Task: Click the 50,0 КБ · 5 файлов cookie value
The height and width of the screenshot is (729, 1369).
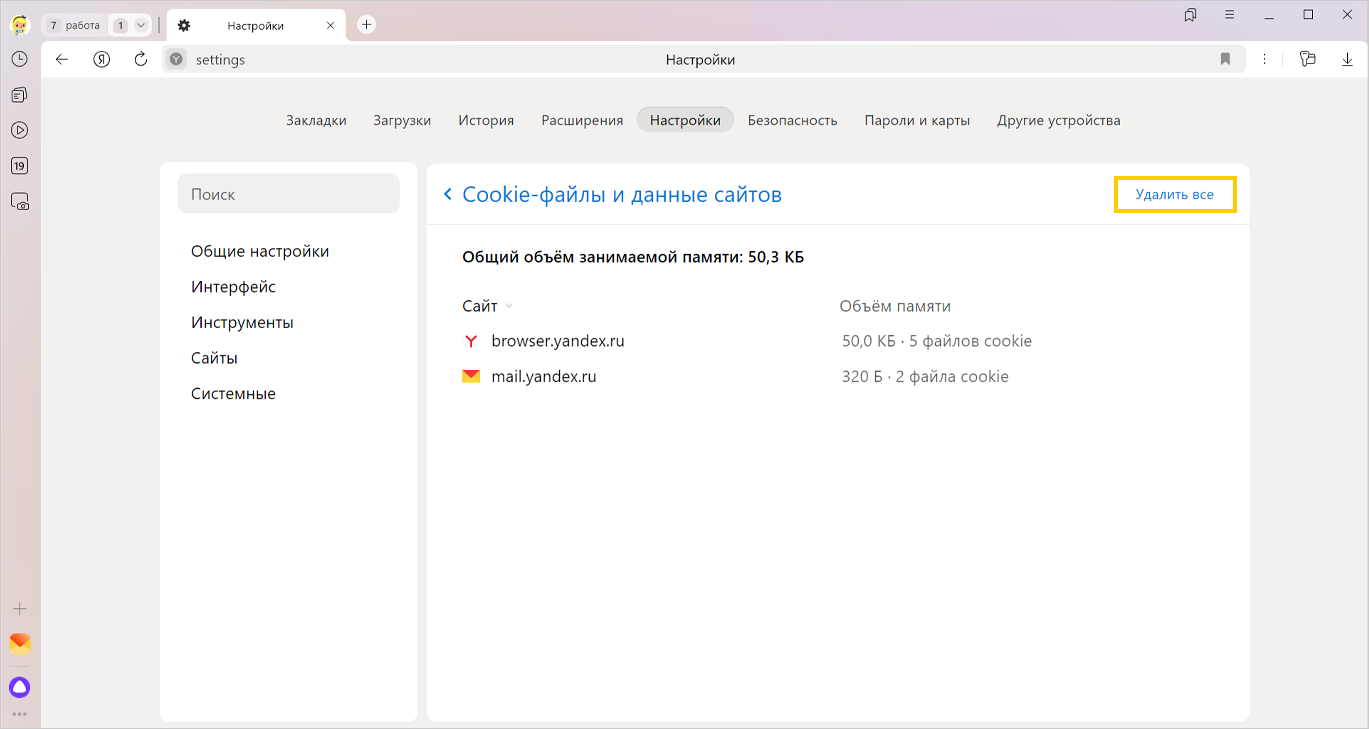Action: [x=937, y=341]
